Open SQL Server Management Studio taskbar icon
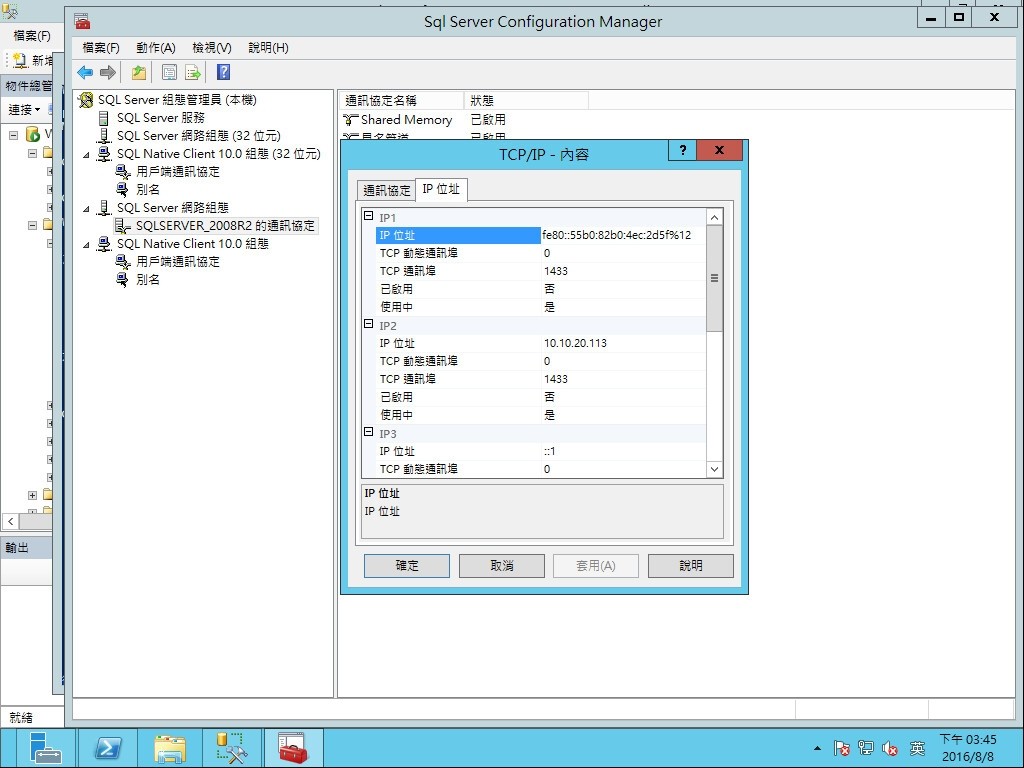The width and height of the screenshot is (1024, 768). click(232, 748)
